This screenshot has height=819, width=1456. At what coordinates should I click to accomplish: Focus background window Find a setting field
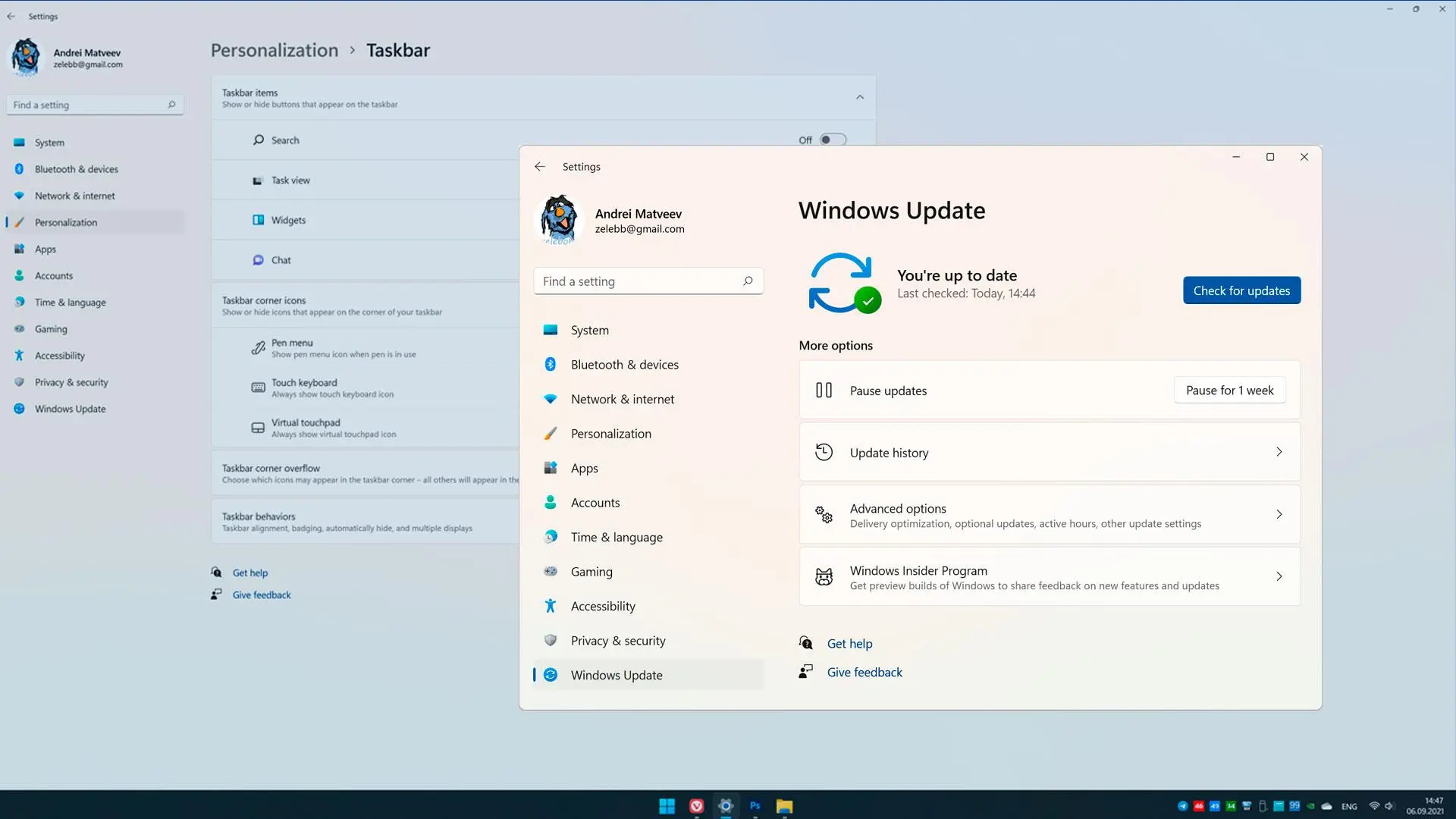[x=95, y=105]
